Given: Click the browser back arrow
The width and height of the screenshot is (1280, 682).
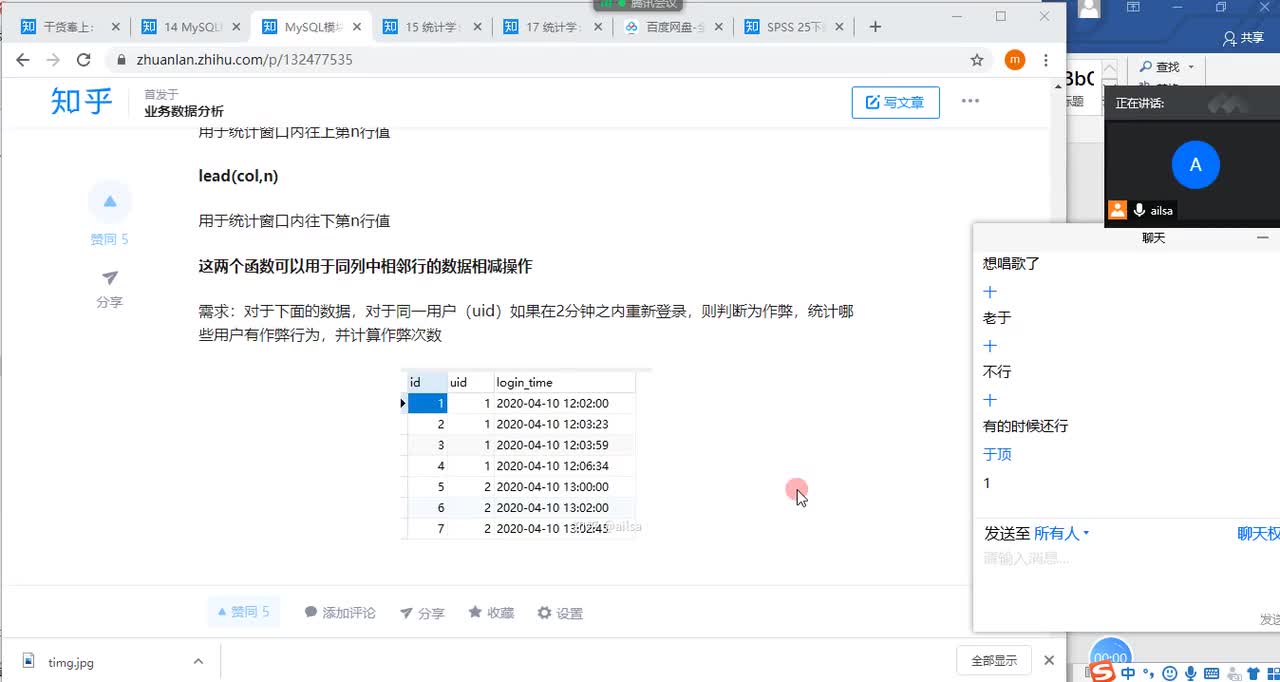Looking at the screenshot, I should (x=22, y=60).
